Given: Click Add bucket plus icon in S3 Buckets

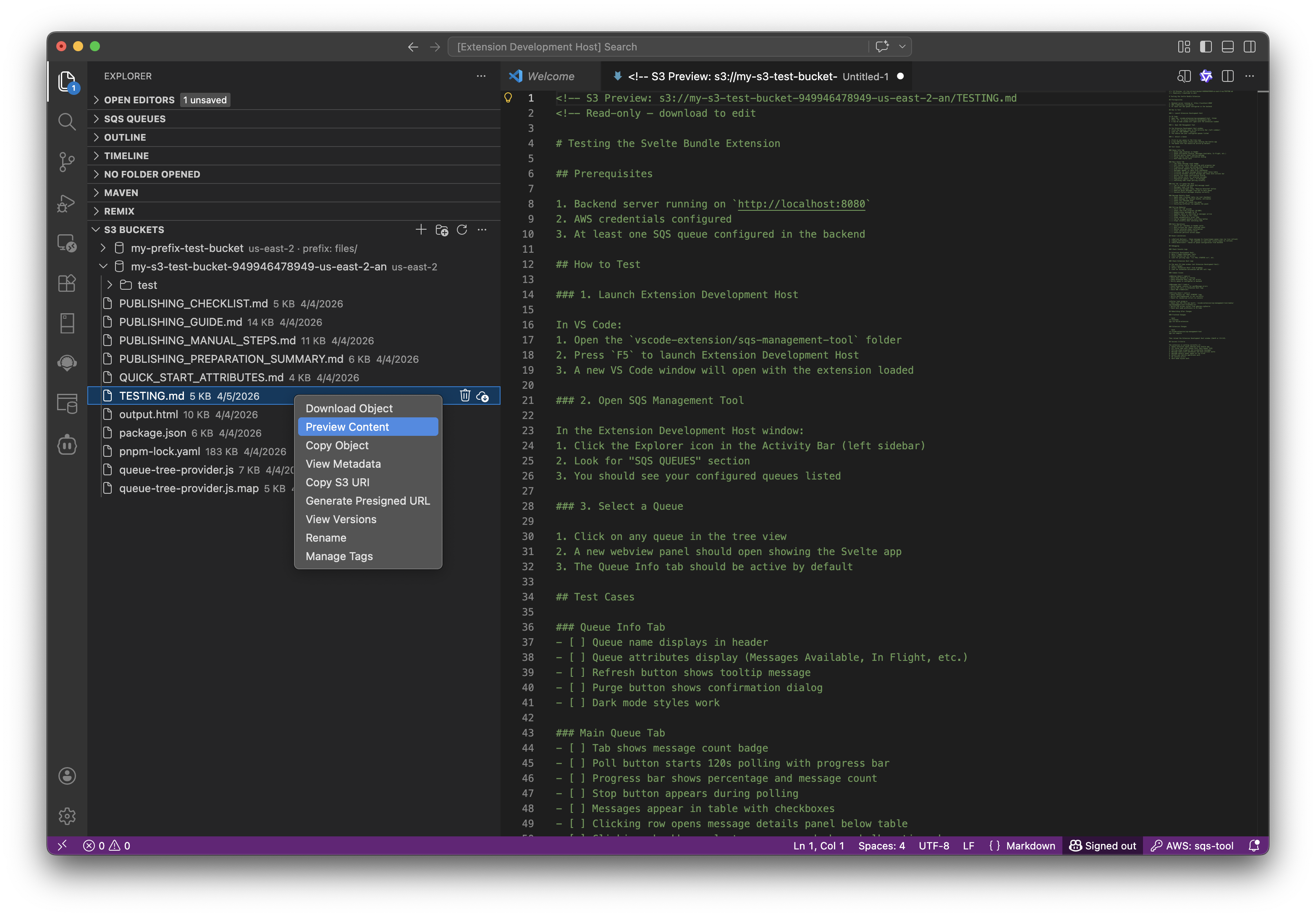Looking at the screenshot, I should 421,230.
